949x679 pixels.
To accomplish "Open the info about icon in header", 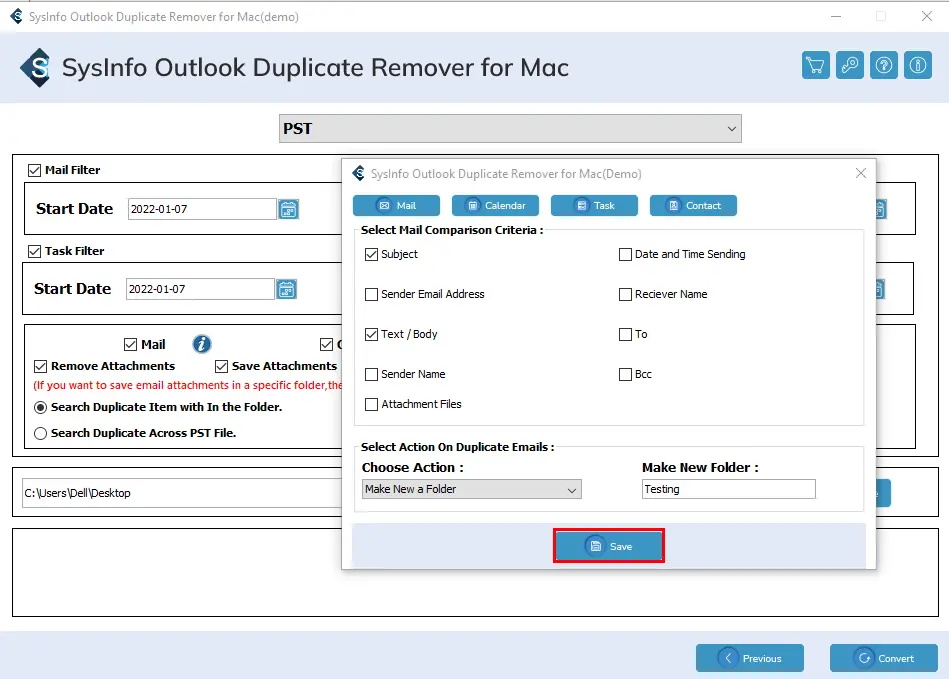I will point(918,65).
